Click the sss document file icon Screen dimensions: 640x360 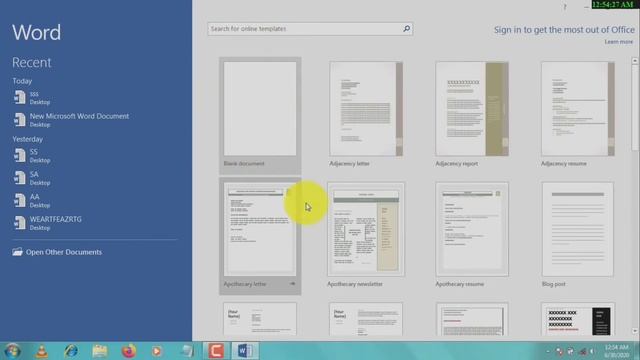[20, 98]
